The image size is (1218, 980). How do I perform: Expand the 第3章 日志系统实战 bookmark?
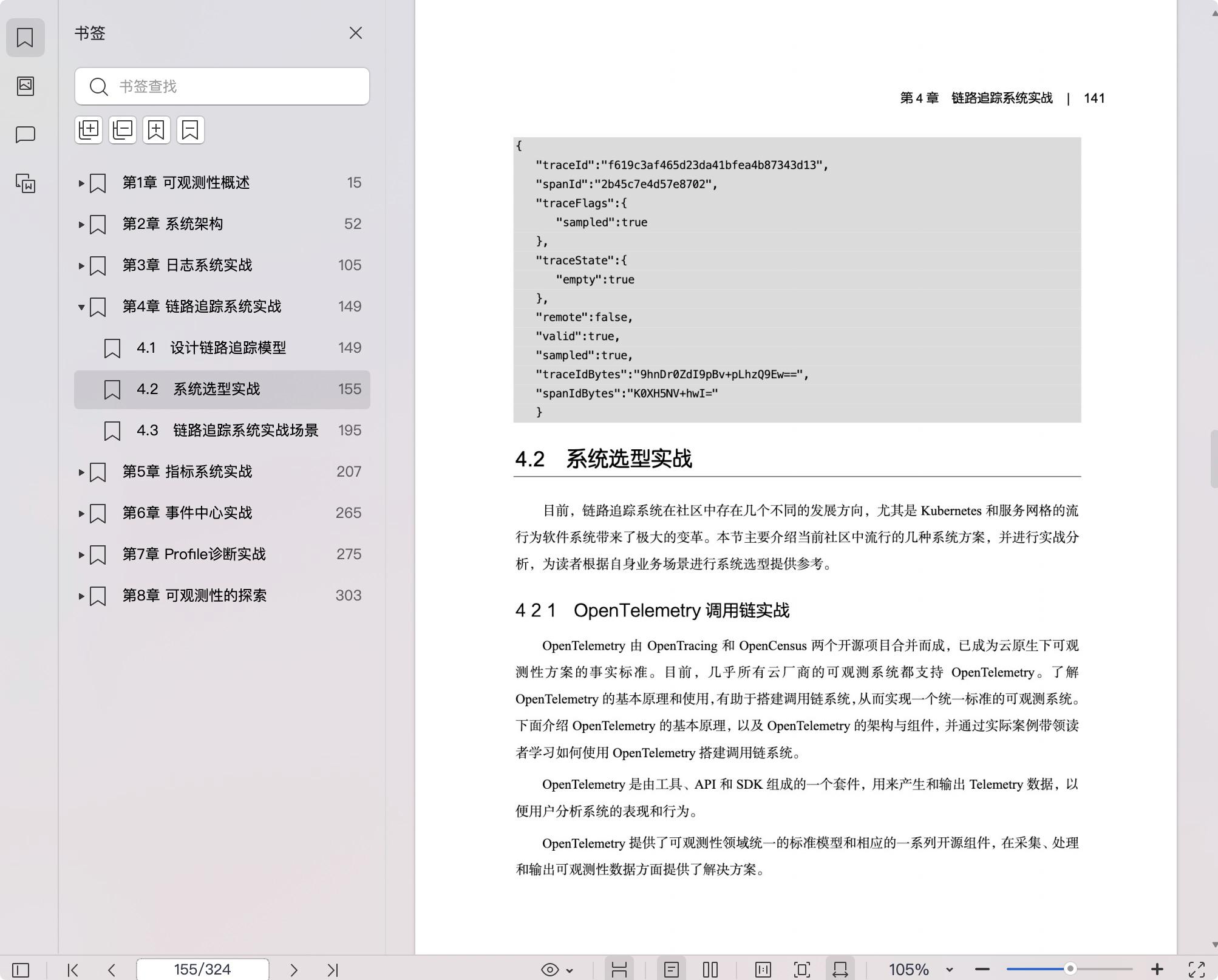tap(81, 265)
